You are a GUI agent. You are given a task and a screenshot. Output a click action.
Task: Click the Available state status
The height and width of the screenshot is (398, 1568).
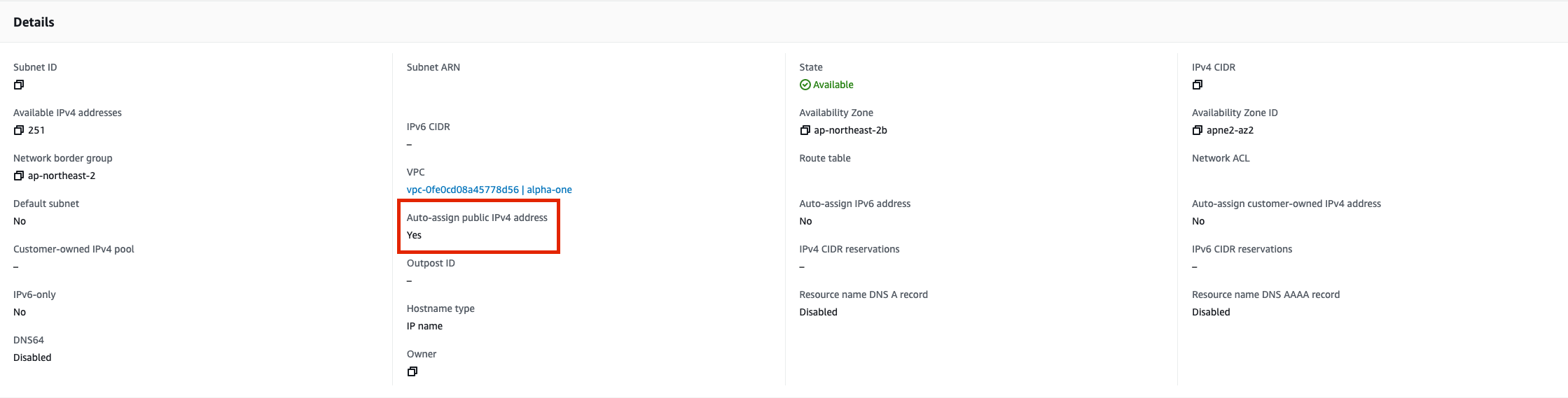click(826, 85)
